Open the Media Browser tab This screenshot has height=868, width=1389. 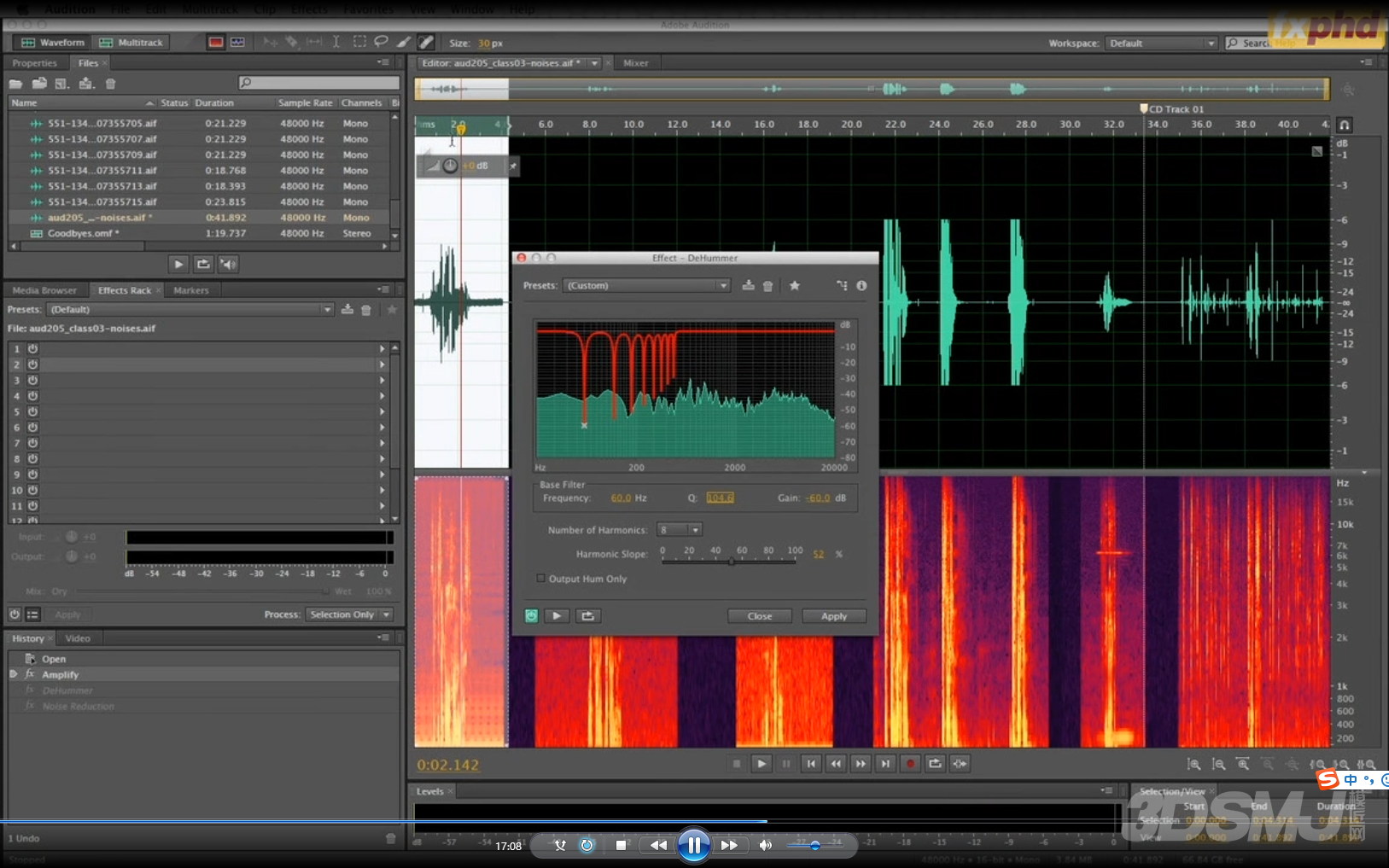44,290
